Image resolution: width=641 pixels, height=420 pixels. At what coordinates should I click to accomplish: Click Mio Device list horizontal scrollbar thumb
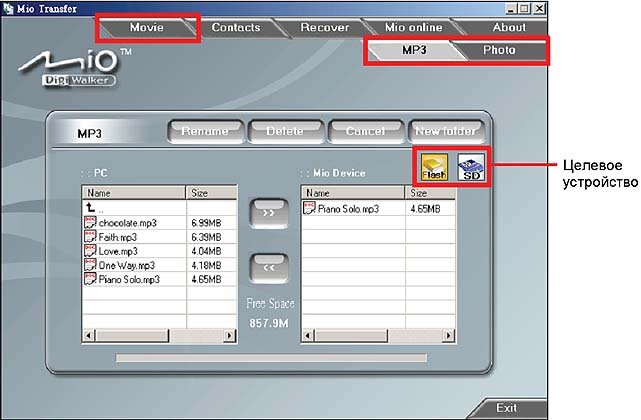[x=351, y=336]
